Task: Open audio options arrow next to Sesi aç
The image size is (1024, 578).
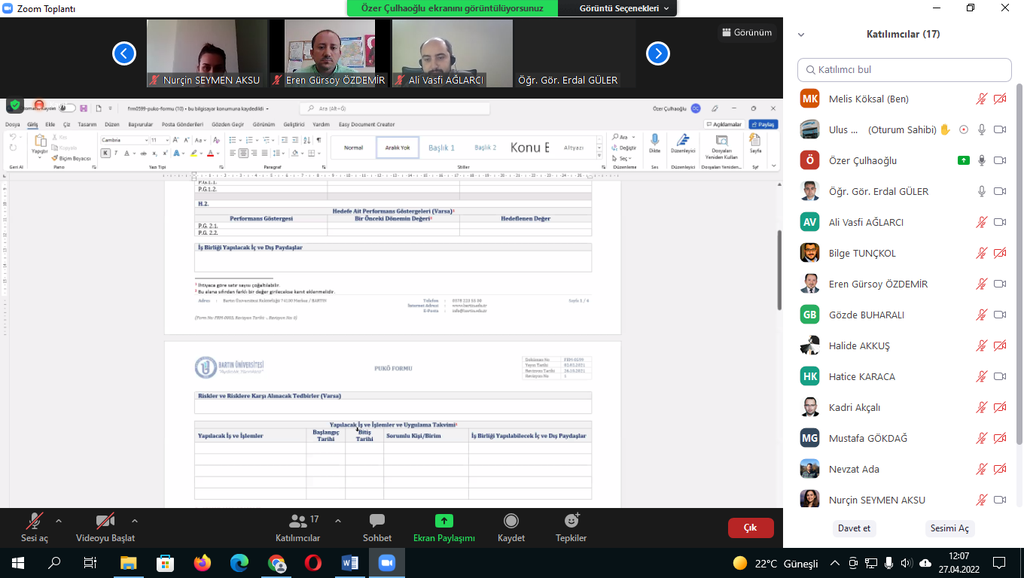Action: 59,521
